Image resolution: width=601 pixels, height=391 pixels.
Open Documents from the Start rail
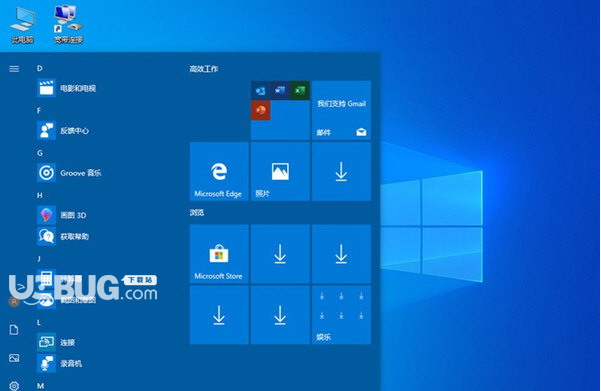[x=14, y=330]
